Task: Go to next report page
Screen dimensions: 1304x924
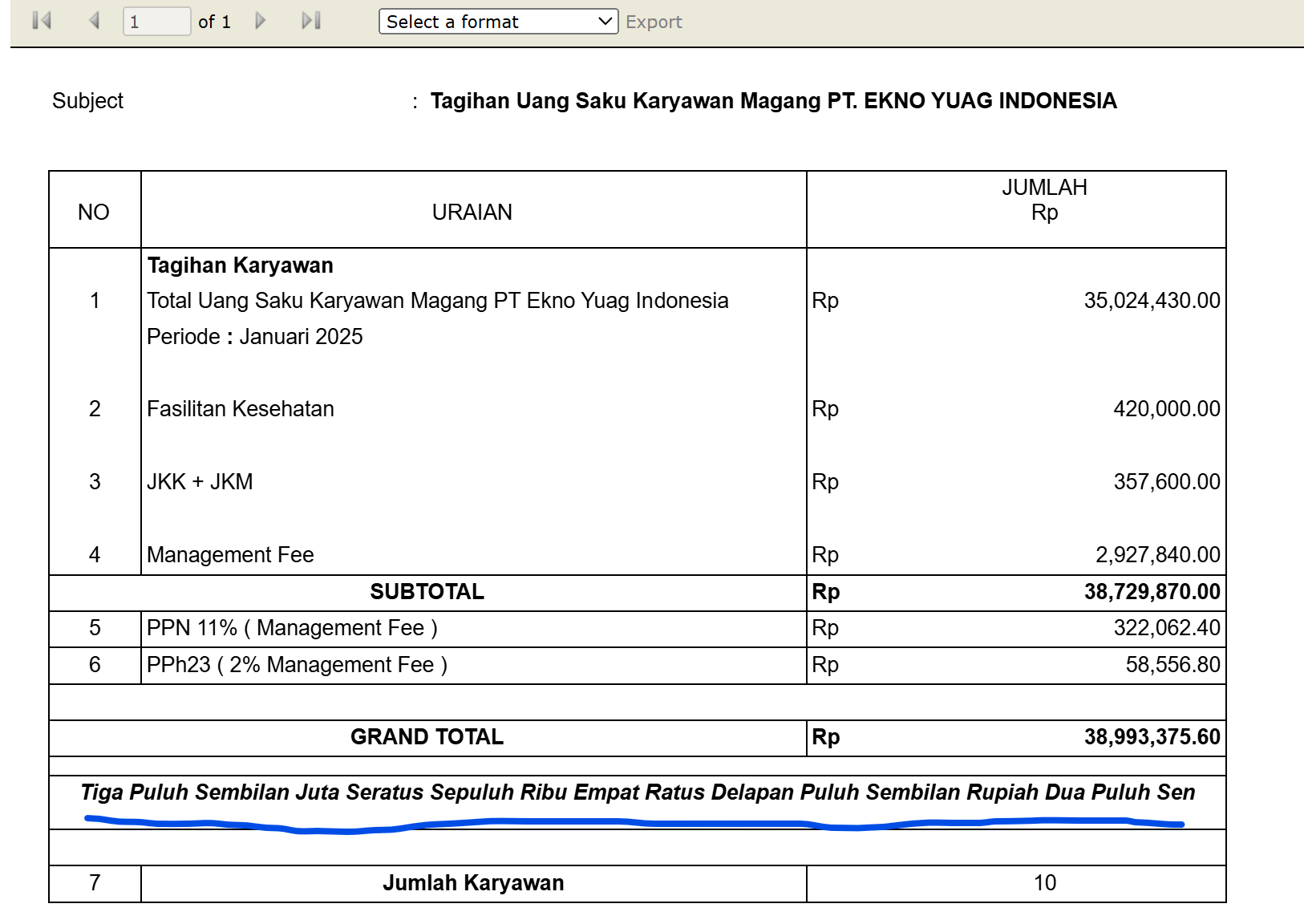Action: (260, 21)
